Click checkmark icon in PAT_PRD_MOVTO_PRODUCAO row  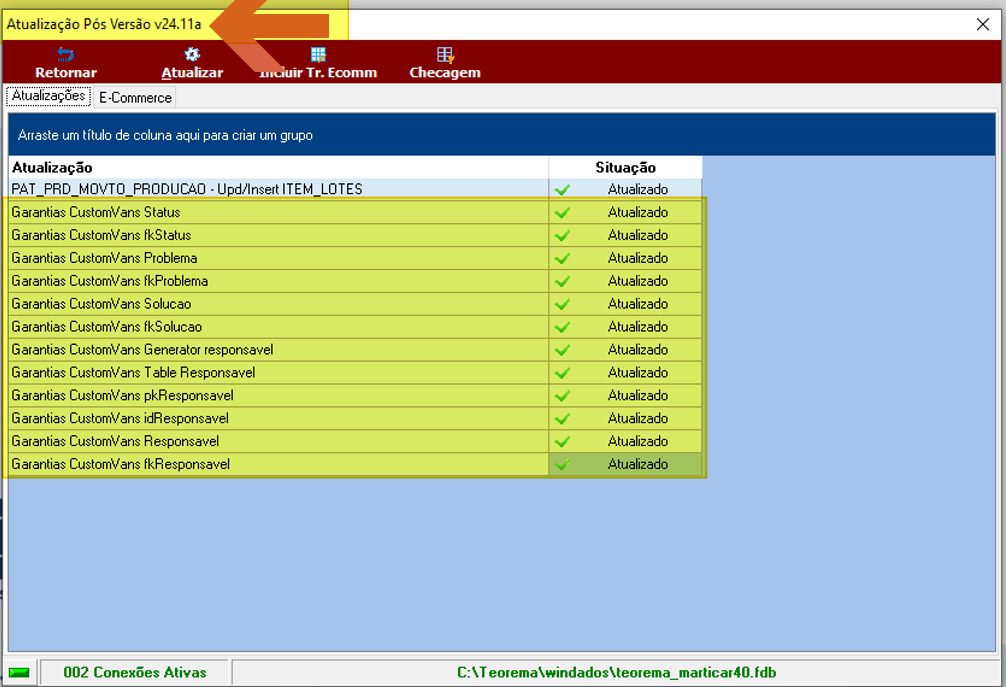[x=563, y=190]
